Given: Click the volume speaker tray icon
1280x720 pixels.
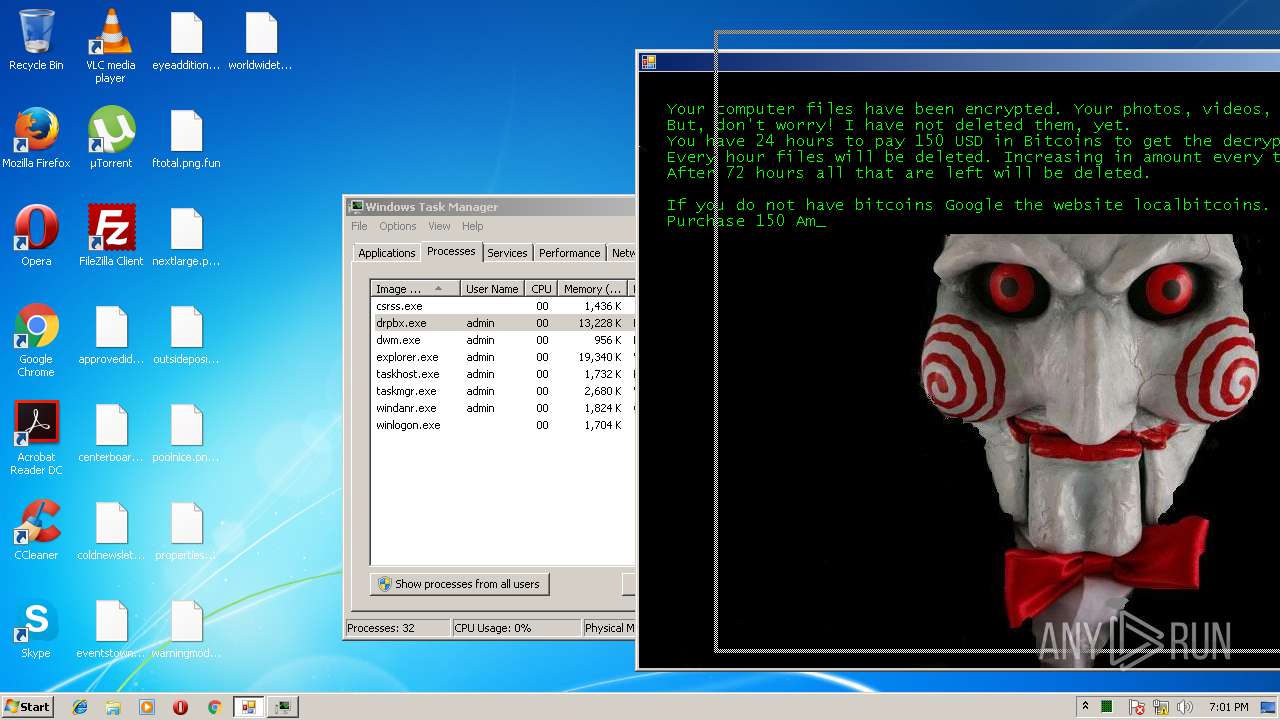Looking at the screenshot, I should (x=1185, y=707).
